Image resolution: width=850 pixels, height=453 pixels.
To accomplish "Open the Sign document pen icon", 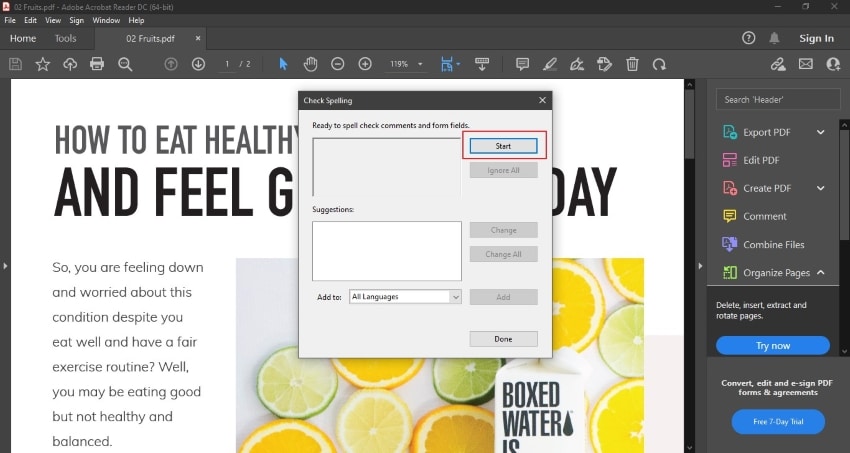I will click(577, 64).
